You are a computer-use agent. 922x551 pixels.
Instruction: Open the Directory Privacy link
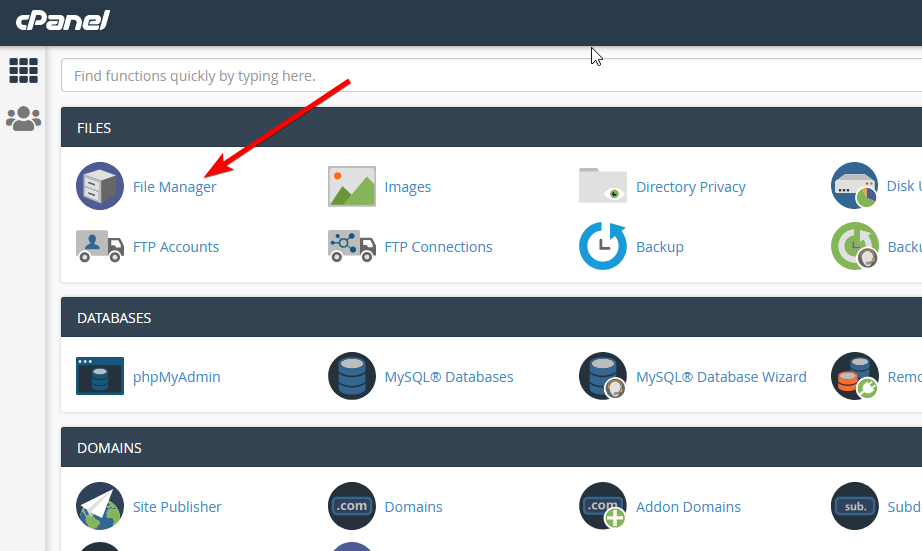coord(690,187)
